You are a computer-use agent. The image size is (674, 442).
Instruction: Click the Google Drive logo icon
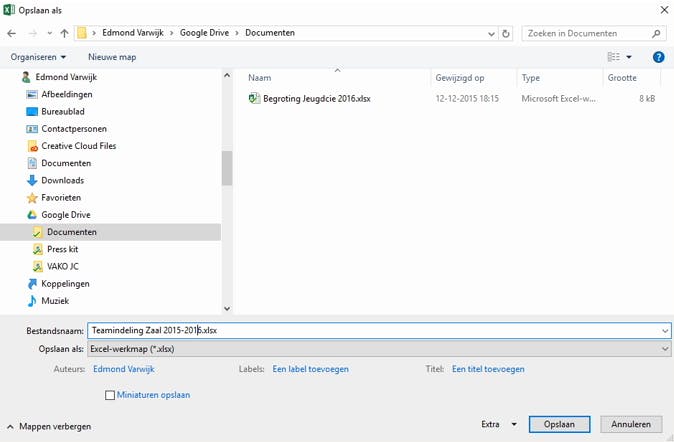32,215
